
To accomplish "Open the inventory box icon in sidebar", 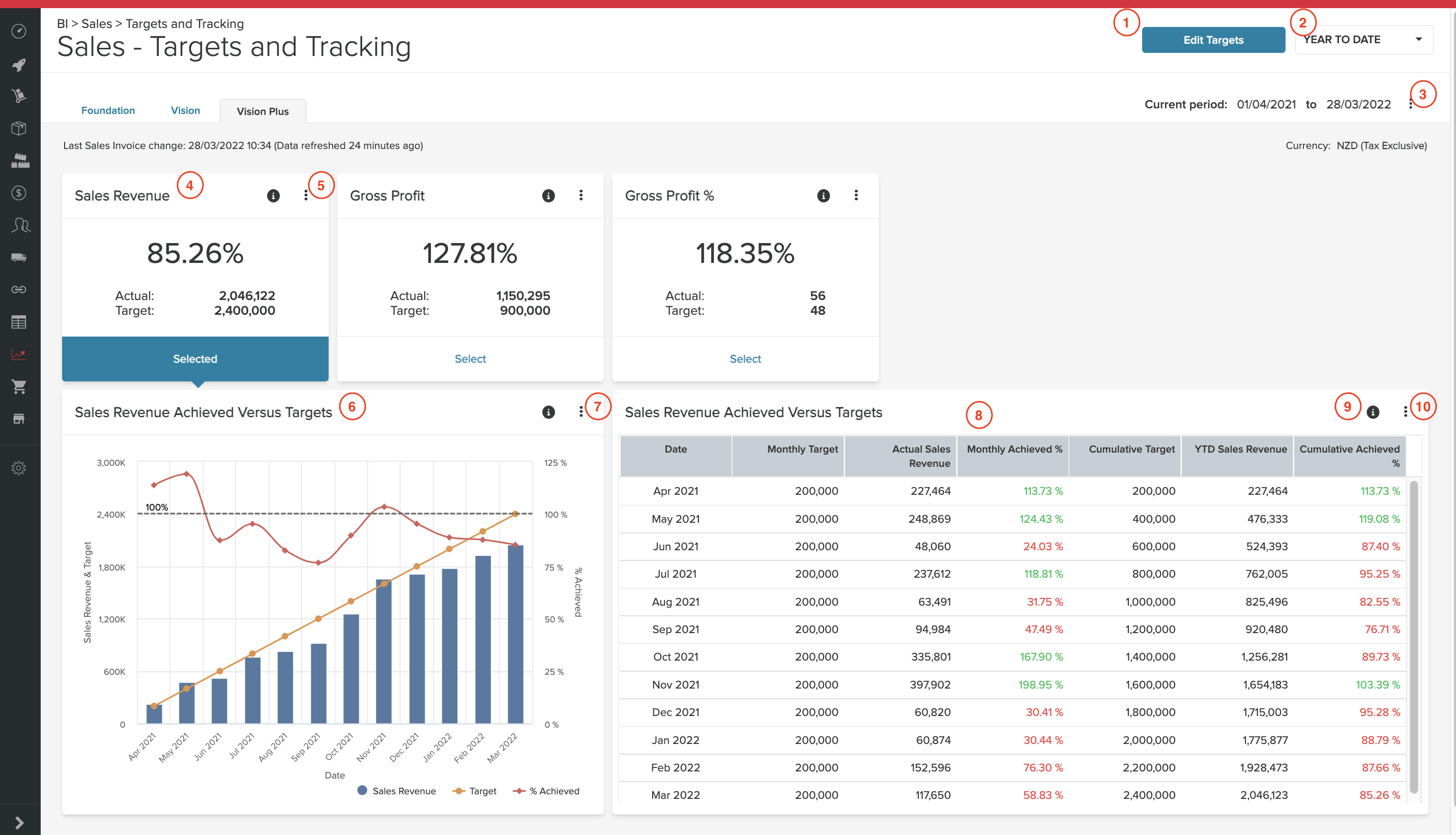I will tap(19, 128).
